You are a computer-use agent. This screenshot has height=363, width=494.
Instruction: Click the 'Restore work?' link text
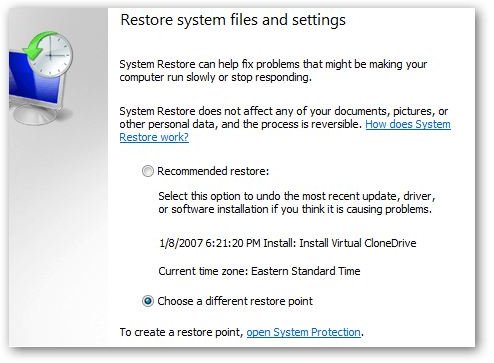point(154,137)
